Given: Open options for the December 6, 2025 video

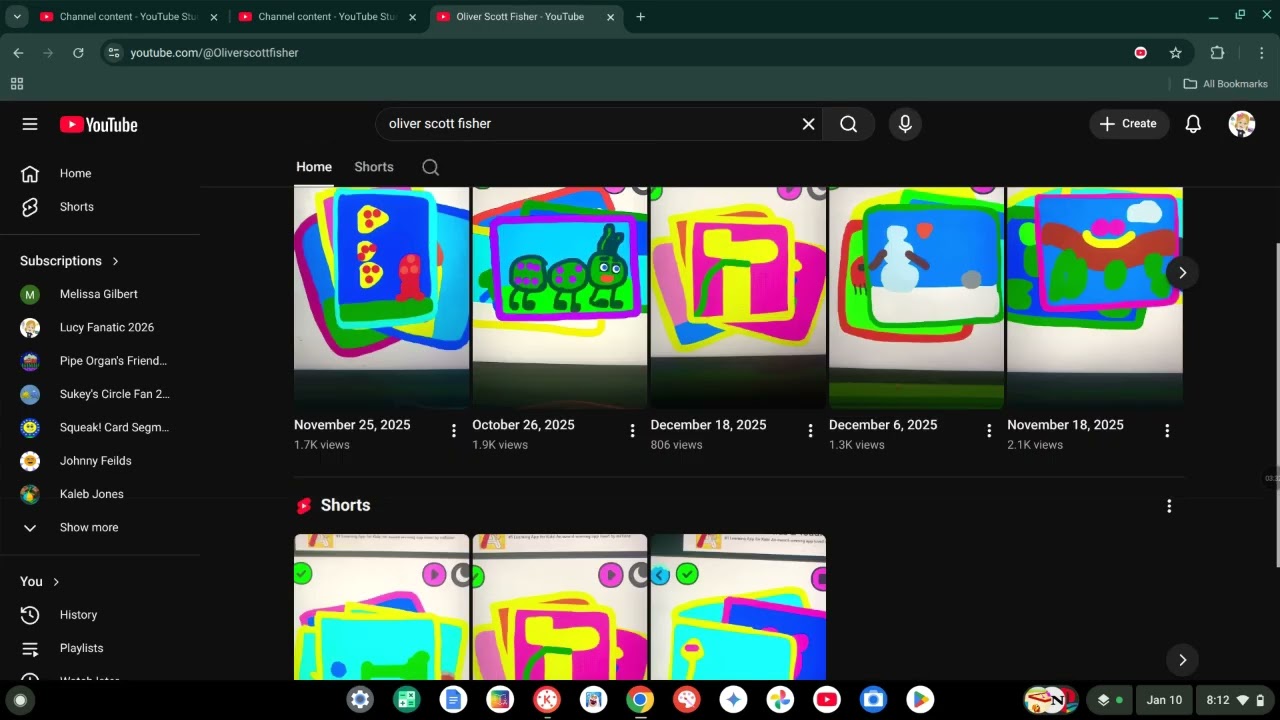Looking at the screenshot, I should tap(989, 431).
